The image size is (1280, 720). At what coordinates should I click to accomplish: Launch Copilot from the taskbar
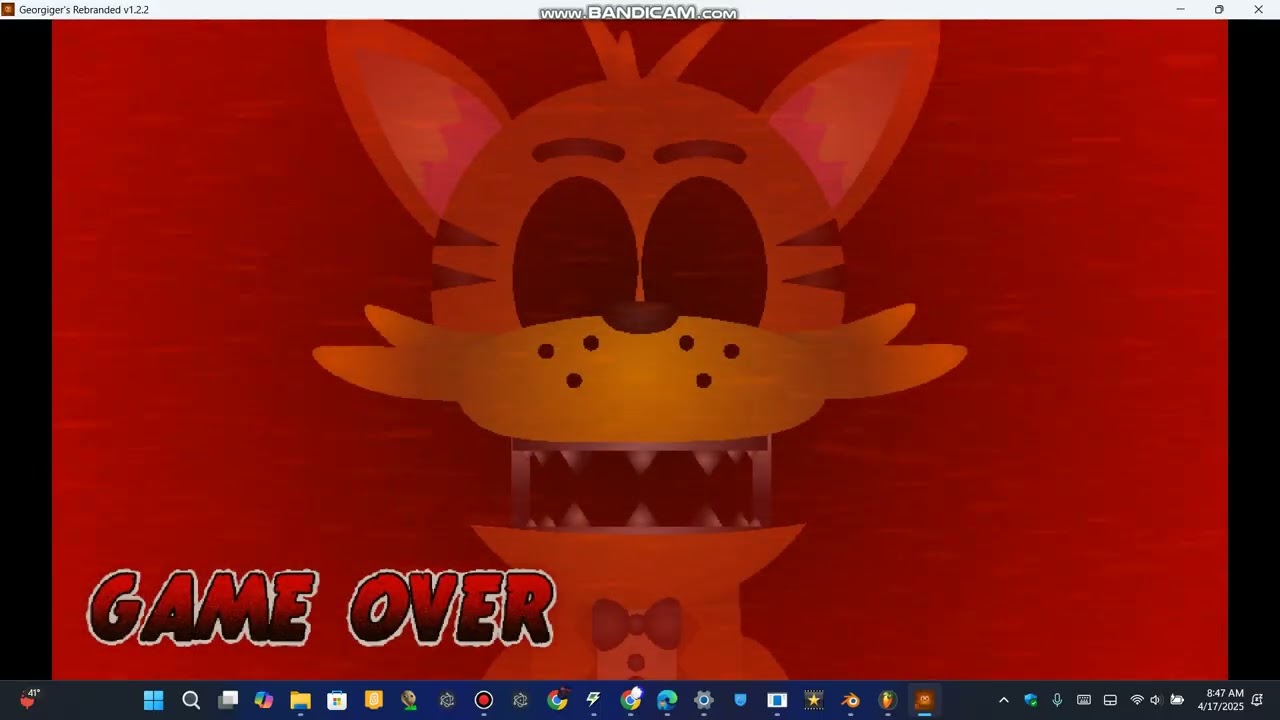[x=264, y=700]
